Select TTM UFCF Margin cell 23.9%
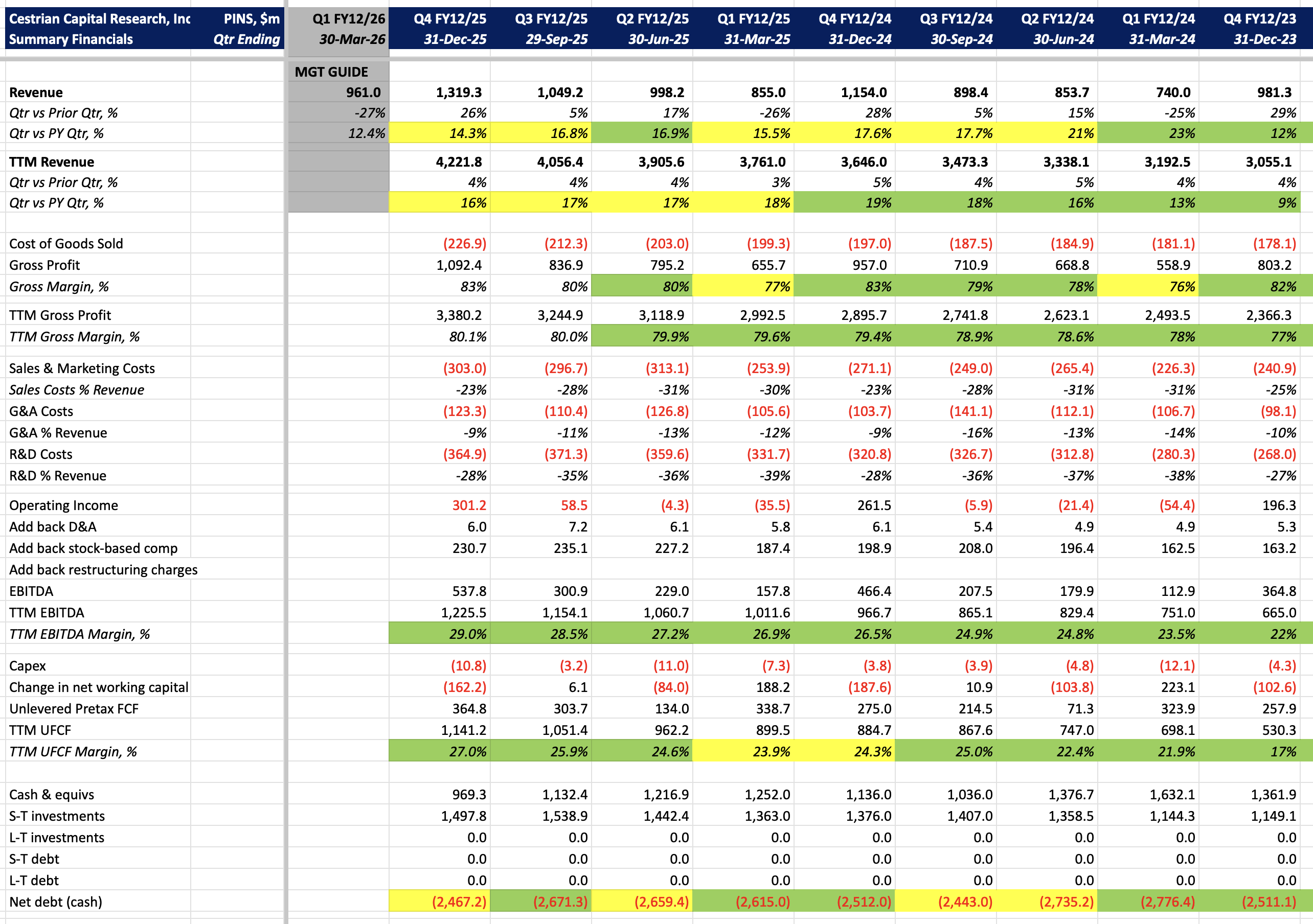Viewport: 1313px width, 924px height. tap(771, 752)
